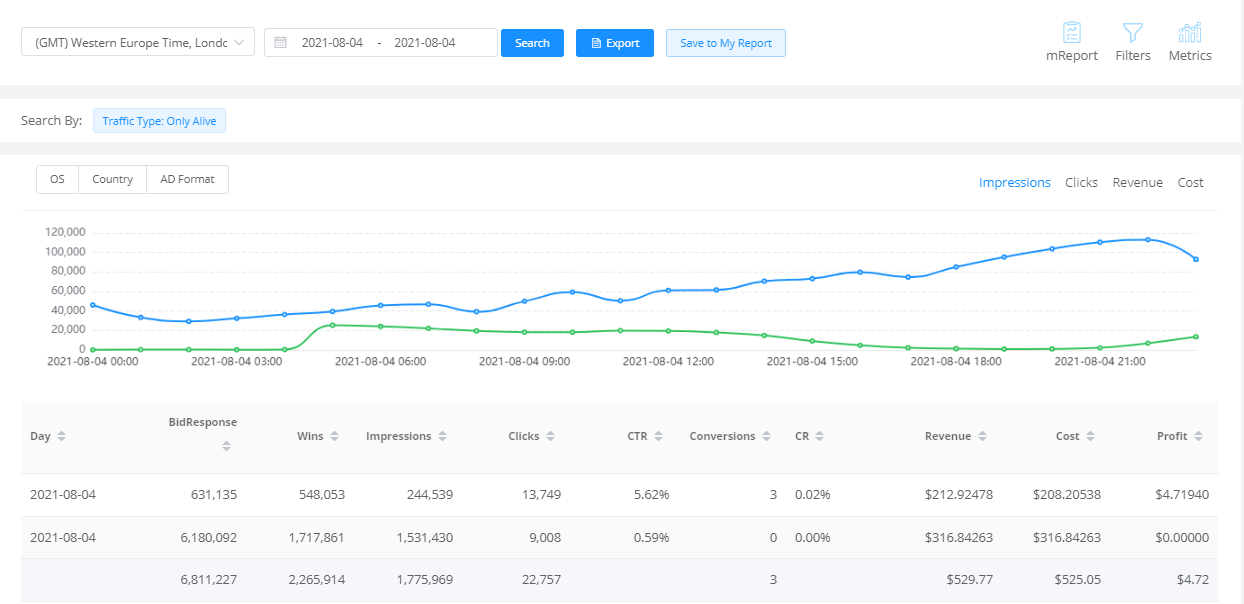Click the total Clicks 22,757
The width and height of the screenshot is (1244, 604).
click(541, 580)
